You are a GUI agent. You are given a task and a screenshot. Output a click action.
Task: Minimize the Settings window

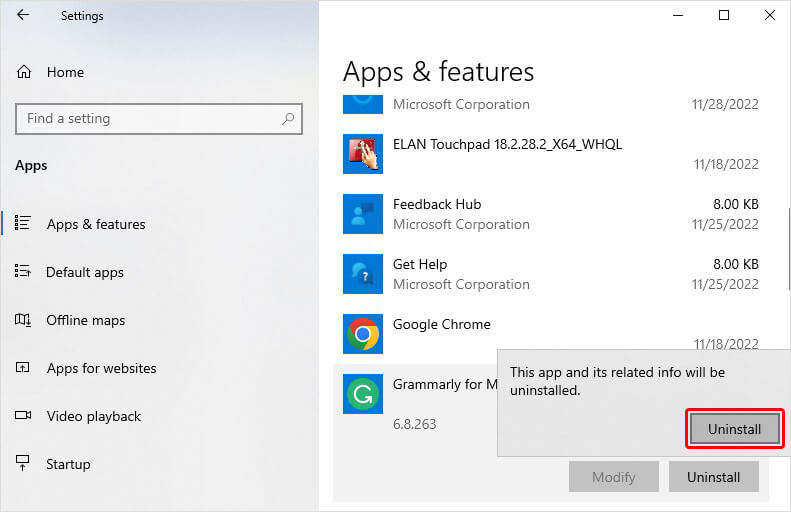tap(678, 15)
